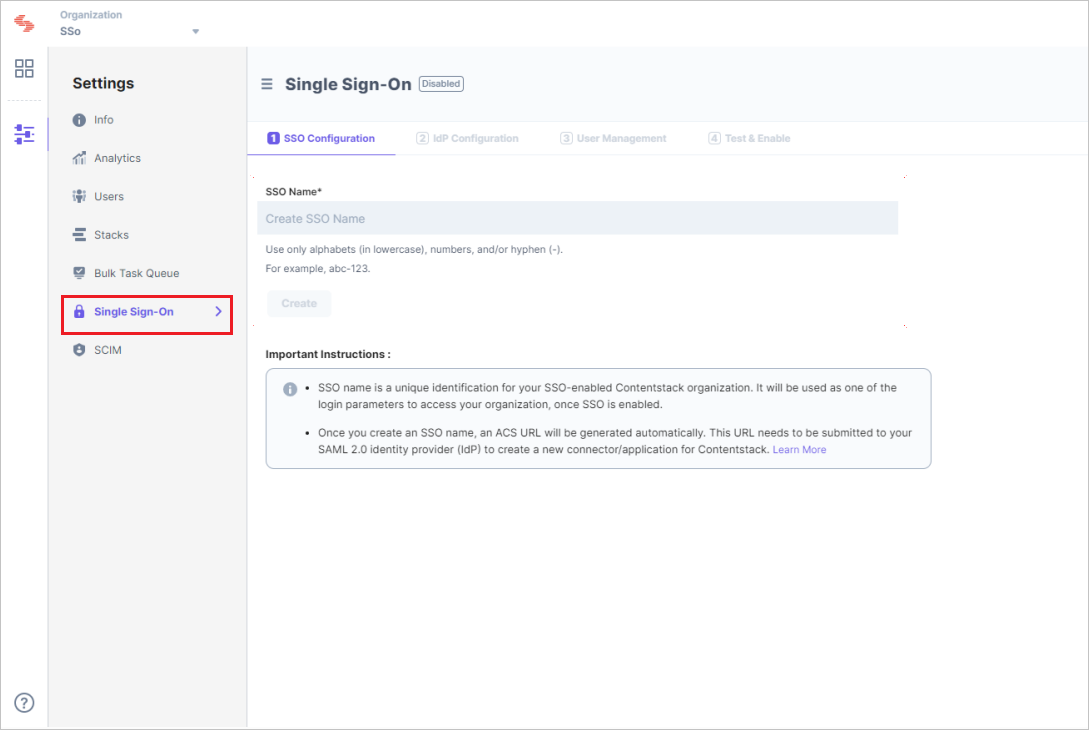Click the Contentstack logo icon
This screenshot has width=1089, height=730.
[23, 23]
